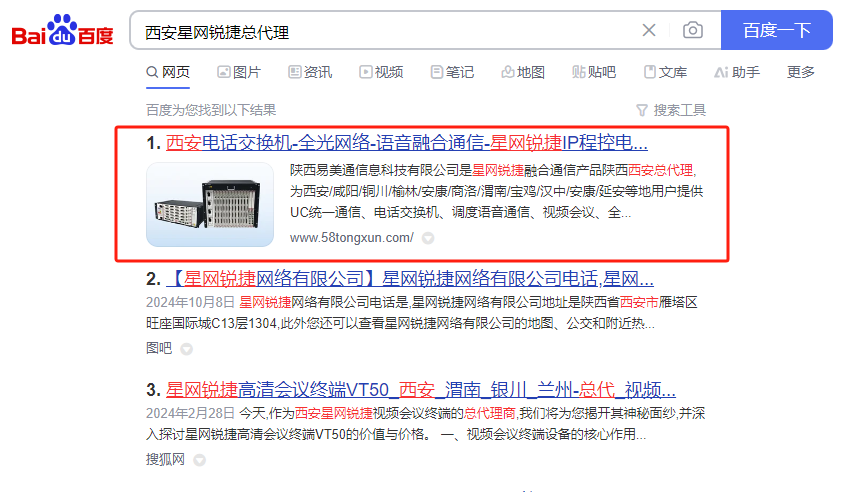The image size is (844, 492).
Task: Open the AI 助手 tab
Action: [737, 72]
